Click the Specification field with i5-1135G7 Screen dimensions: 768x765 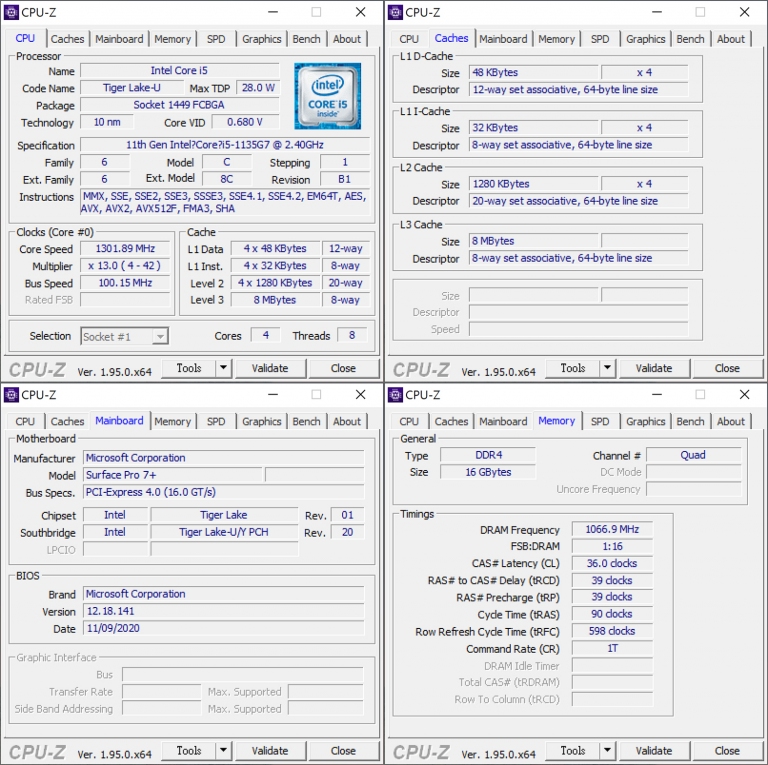click(x=225, y=145)
